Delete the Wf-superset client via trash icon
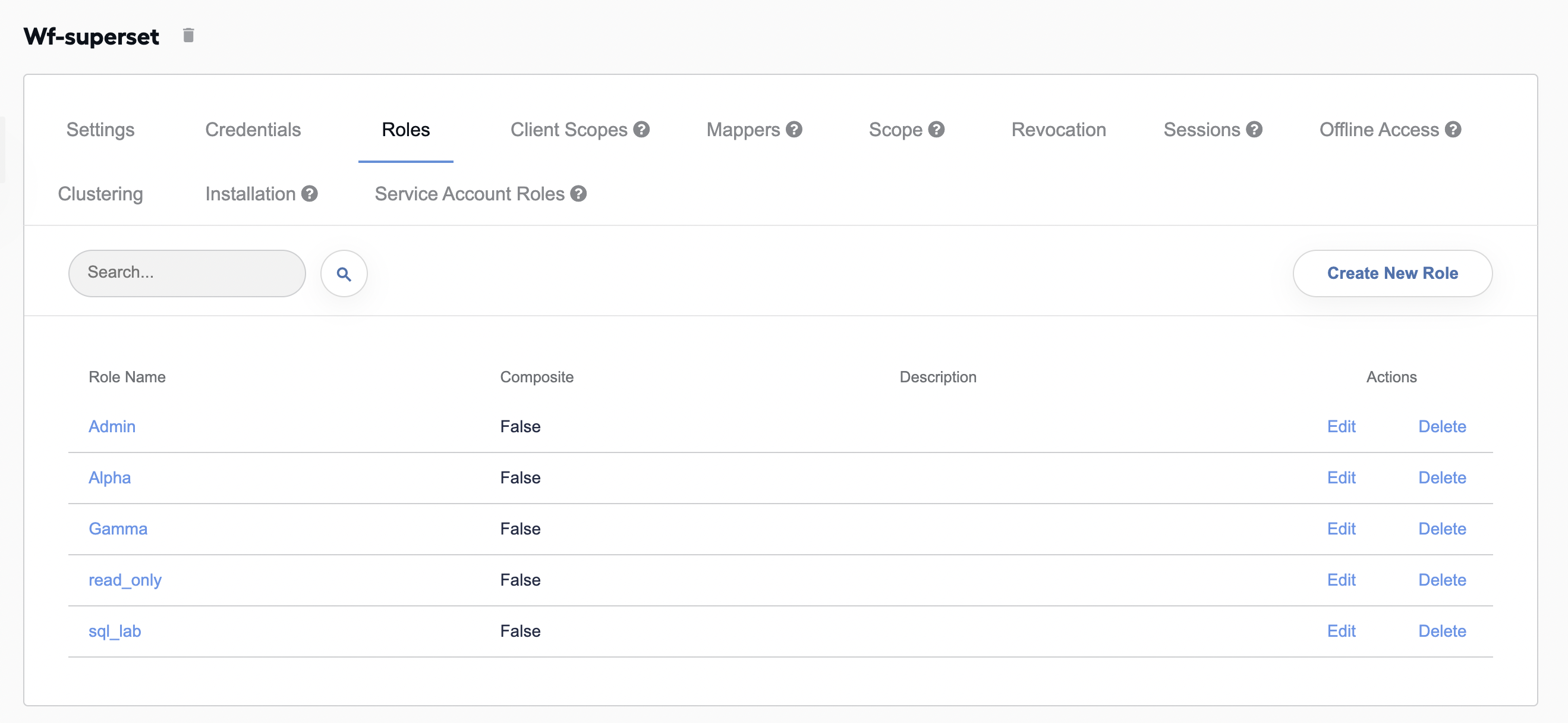1568x723 pixels. pyautogui.click(x=188, y=35)
